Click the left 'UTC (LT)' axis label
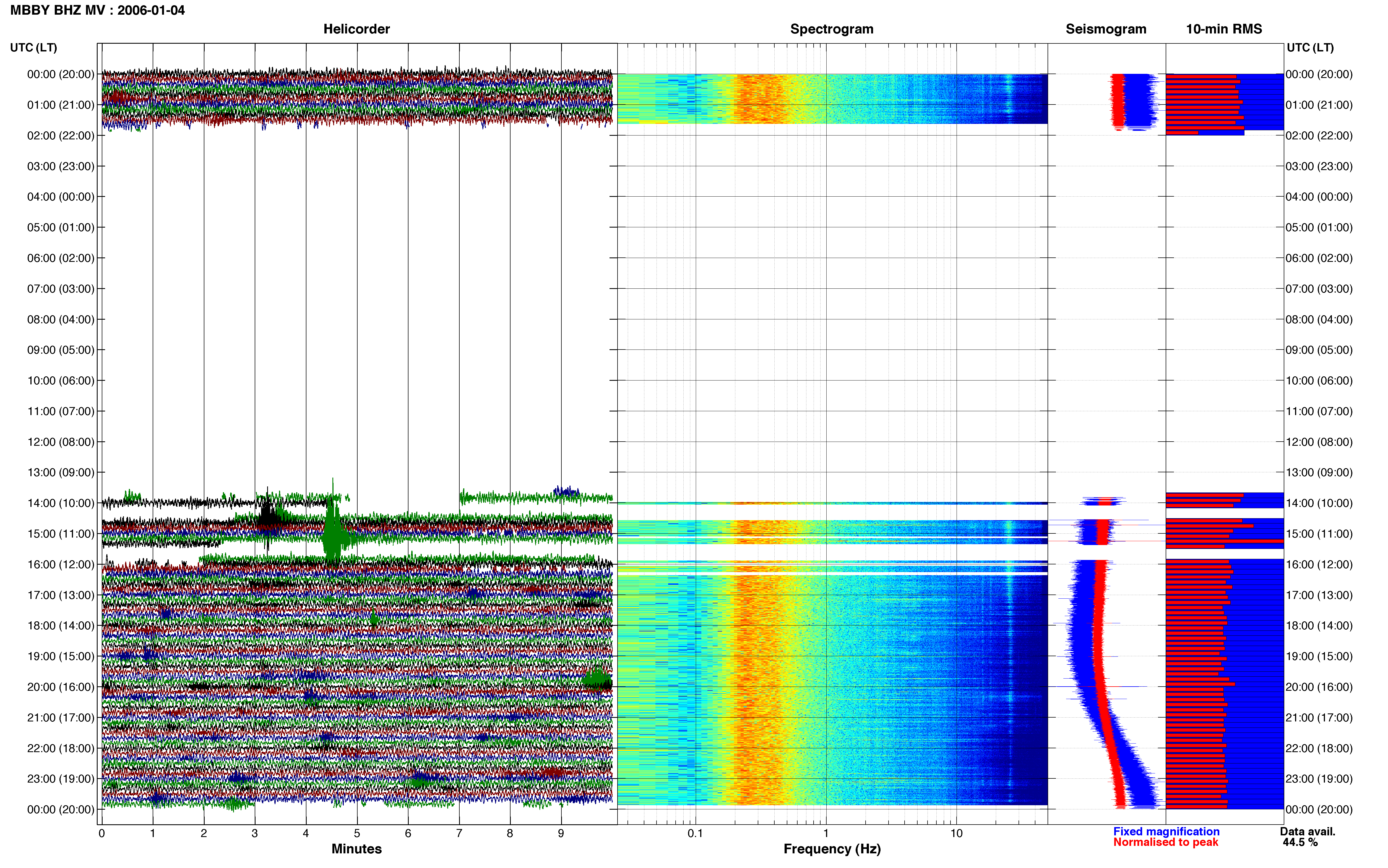Viewport: 1388px width, 868px height. (x=33, y=47)
